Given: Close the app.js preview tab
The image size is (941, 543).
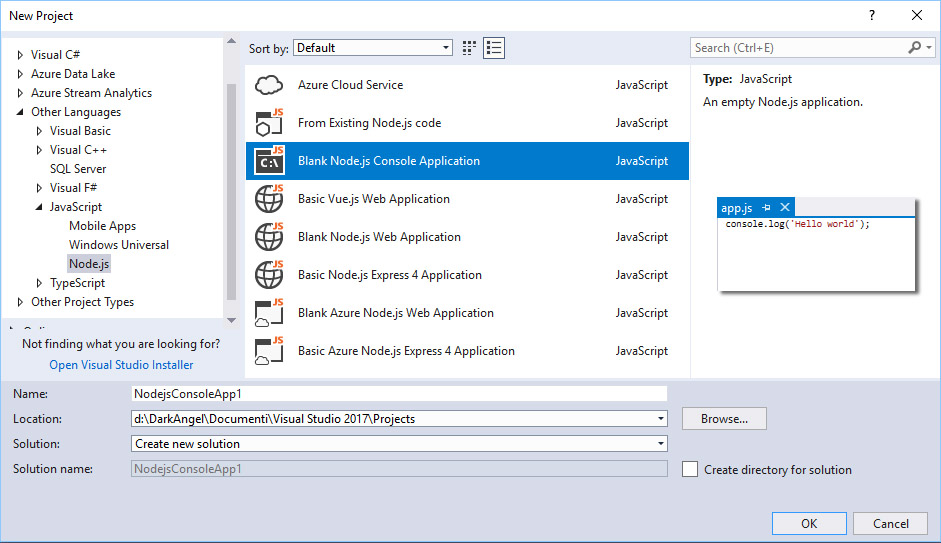Looking at the screenshot, I should click(x=784, y=208).
